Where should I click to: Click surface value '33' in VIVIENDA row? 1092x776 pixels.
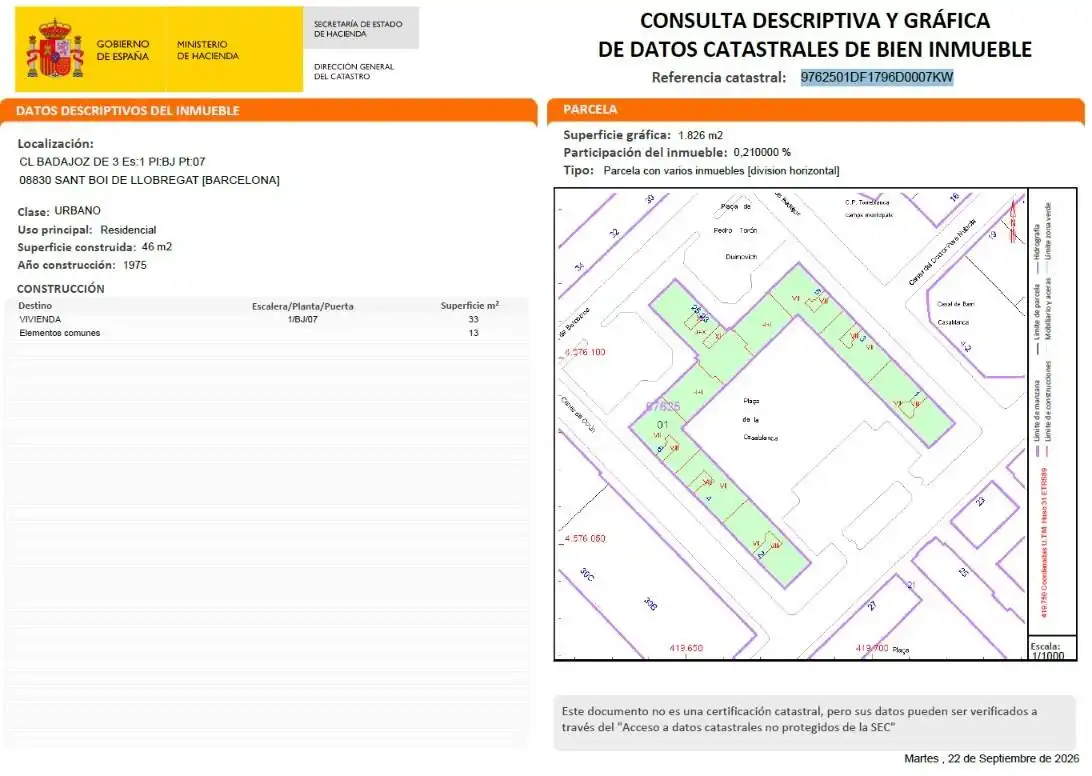(x=474, y=319)
